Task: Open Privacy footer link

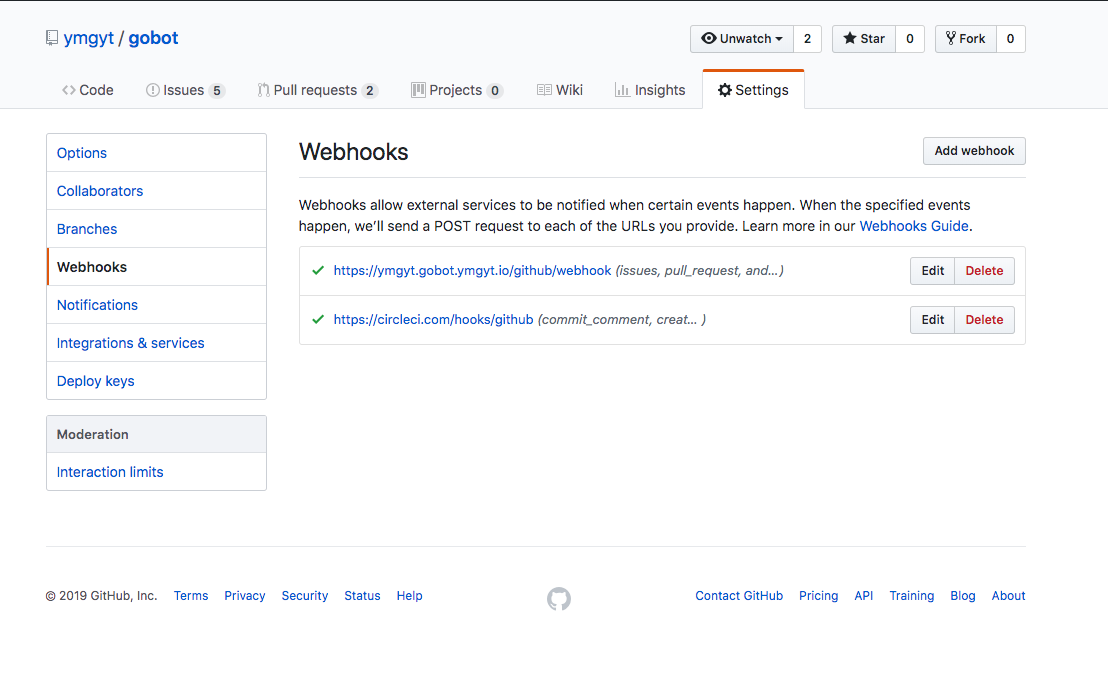Action: [244, 596]
